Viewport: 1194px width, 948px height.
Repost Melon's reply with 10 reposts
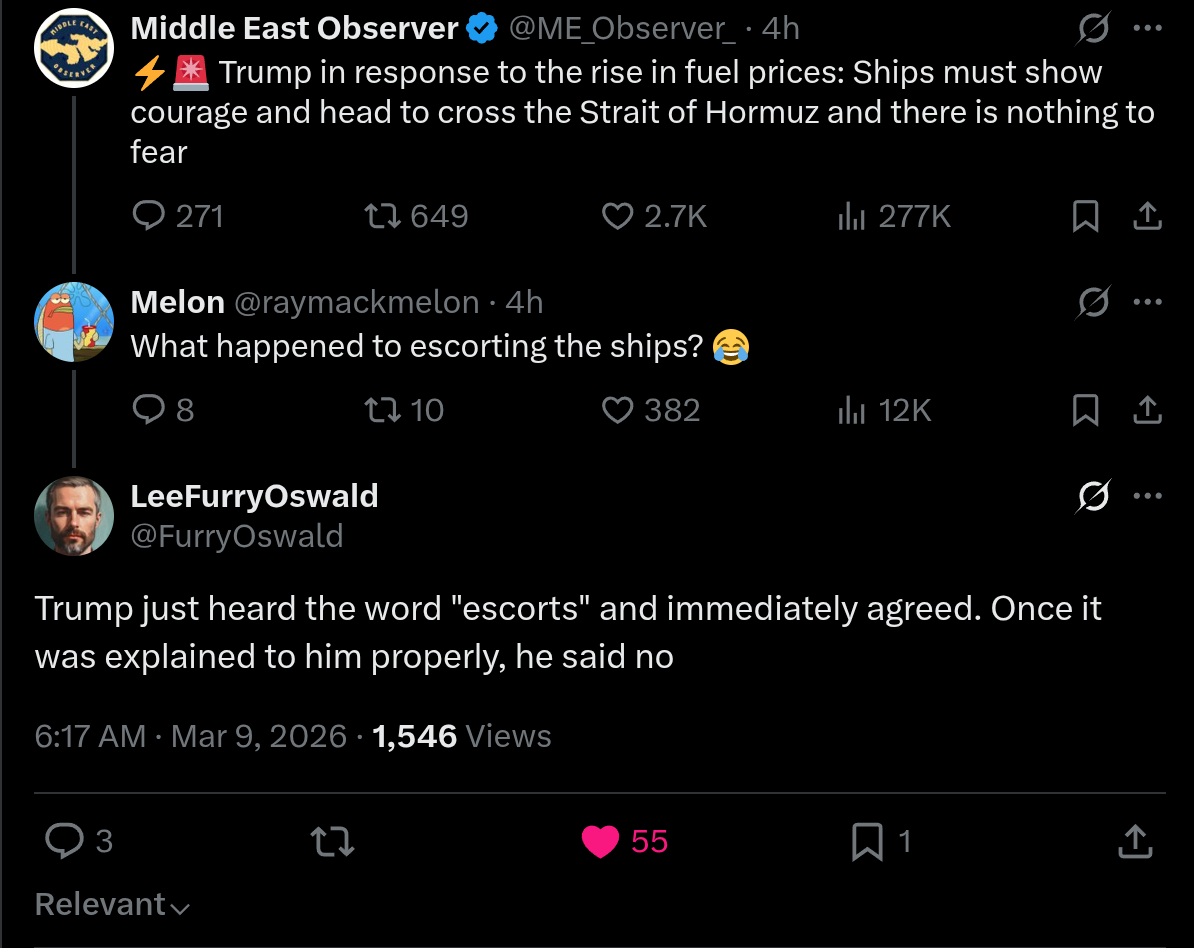(404, 410)
